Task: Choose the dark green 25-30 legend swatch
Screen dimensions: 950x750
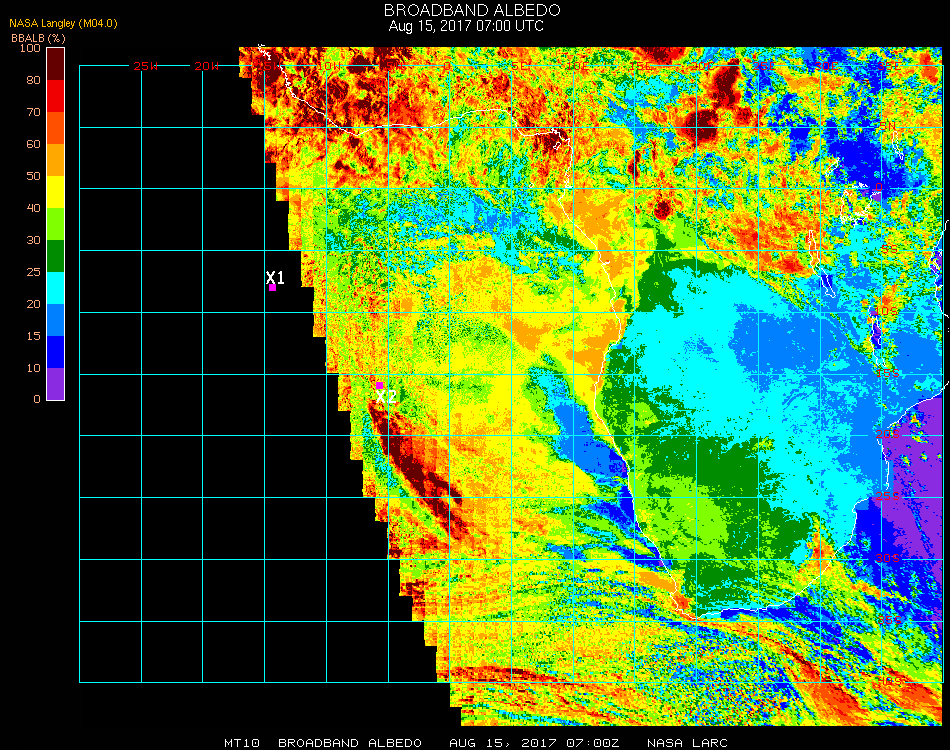Action: tap(56, 256)
